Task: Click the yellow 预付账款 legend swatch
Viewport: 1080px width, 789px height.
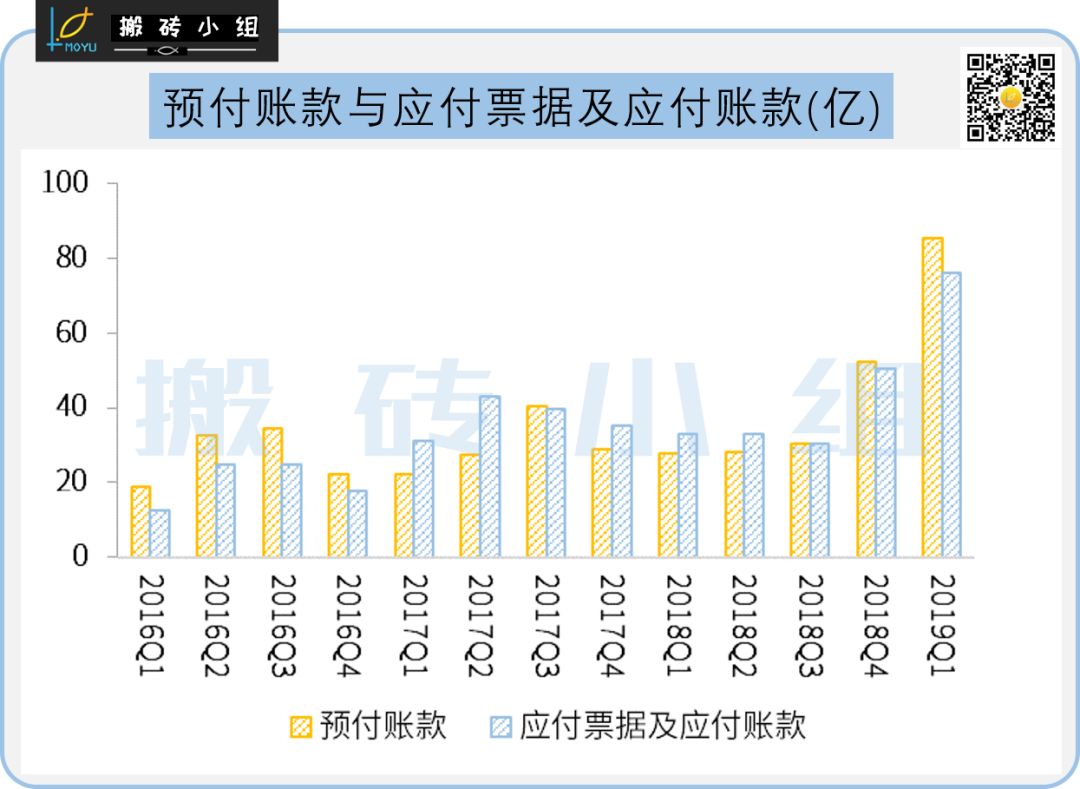Action: (300, 727)
